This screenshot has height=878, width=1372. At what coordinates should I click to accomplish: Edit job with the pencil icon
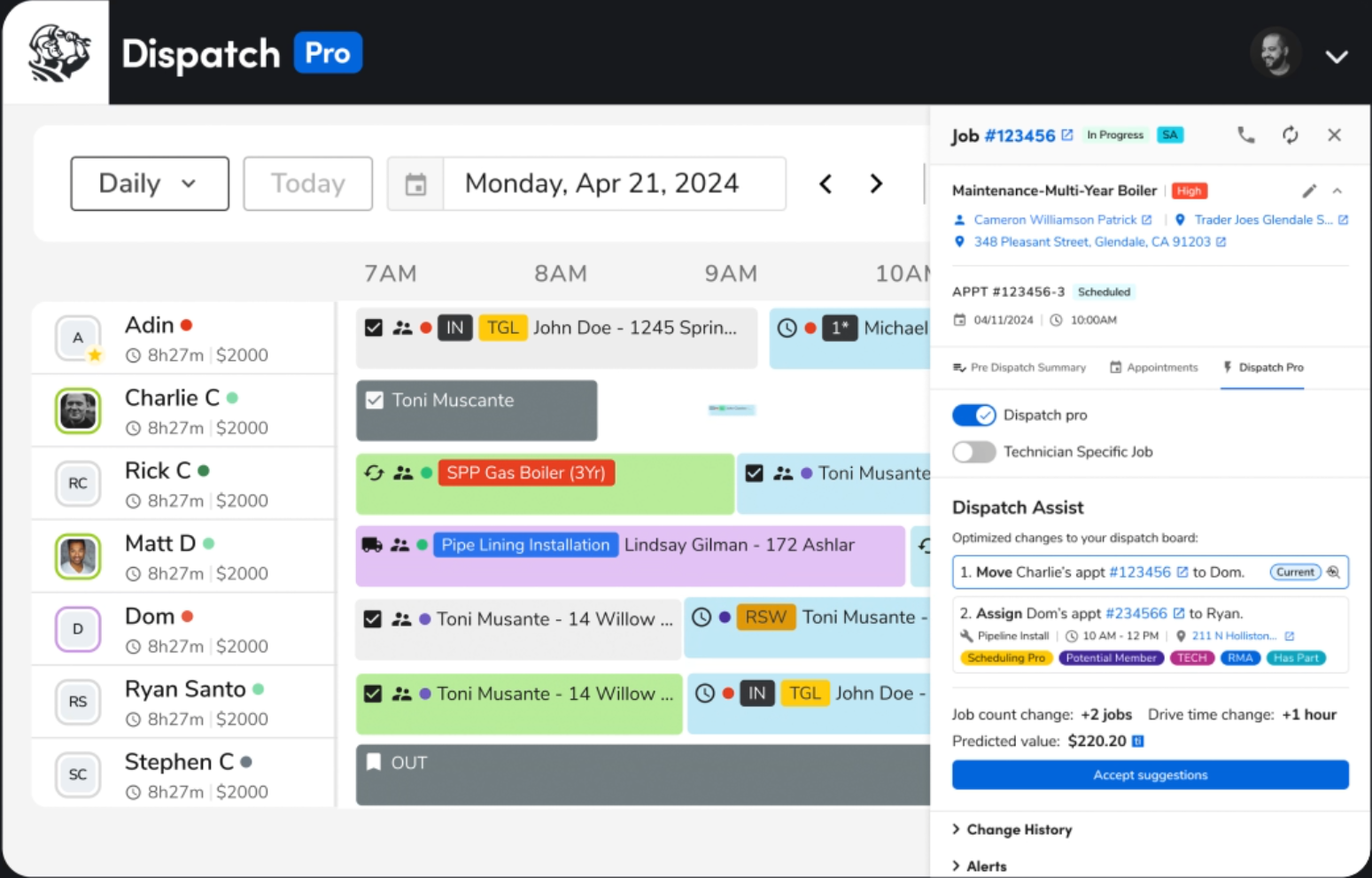(x=1309, y=190)
